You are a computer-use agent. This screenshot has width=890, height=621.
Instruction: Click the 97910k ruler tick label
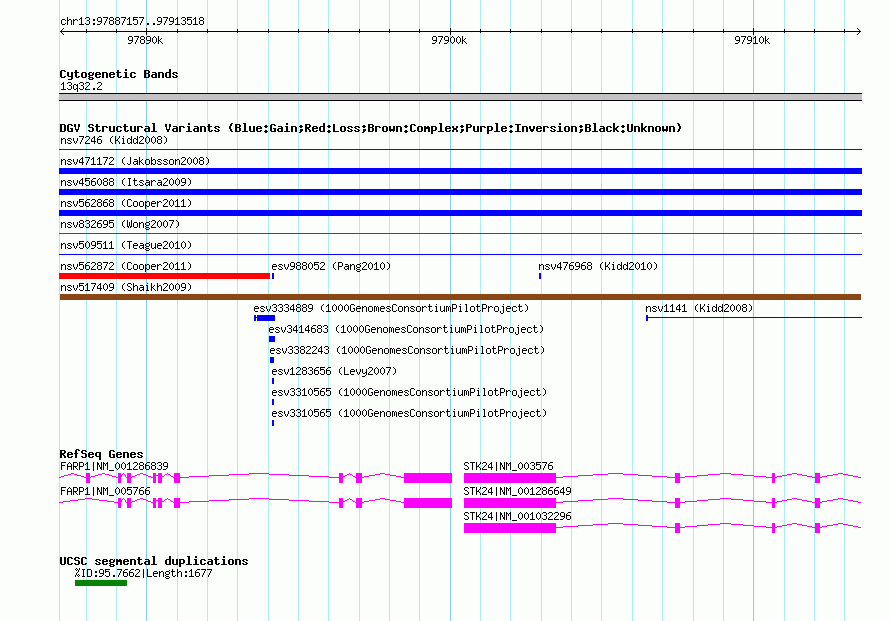(x=752, y=40)
